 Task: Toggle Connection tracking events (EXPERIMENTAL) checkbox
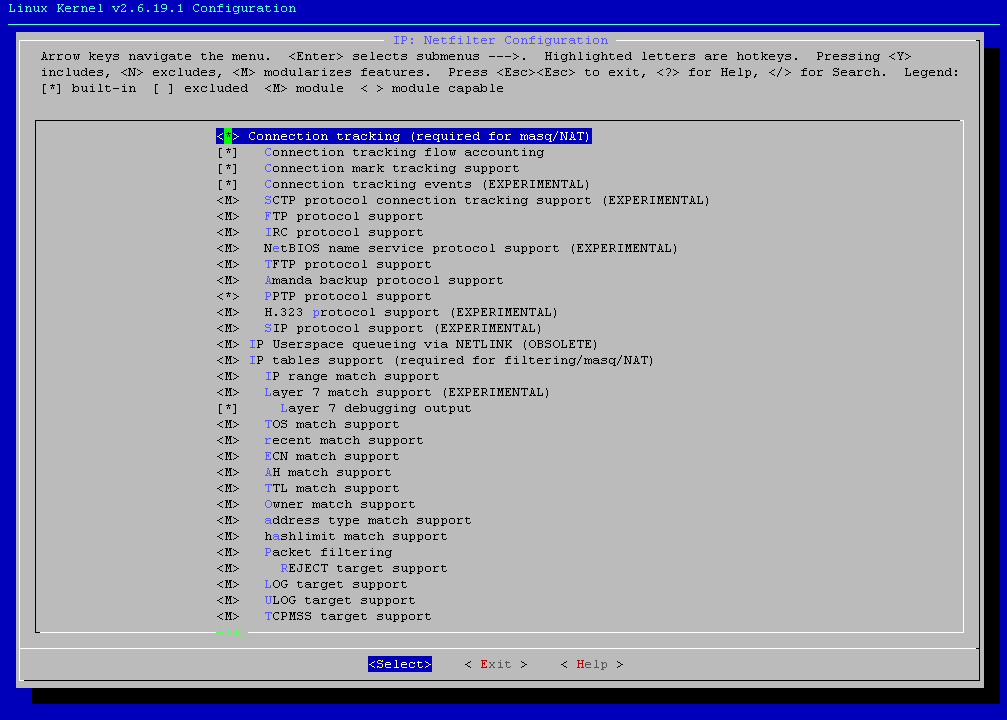tap(227, 184)
